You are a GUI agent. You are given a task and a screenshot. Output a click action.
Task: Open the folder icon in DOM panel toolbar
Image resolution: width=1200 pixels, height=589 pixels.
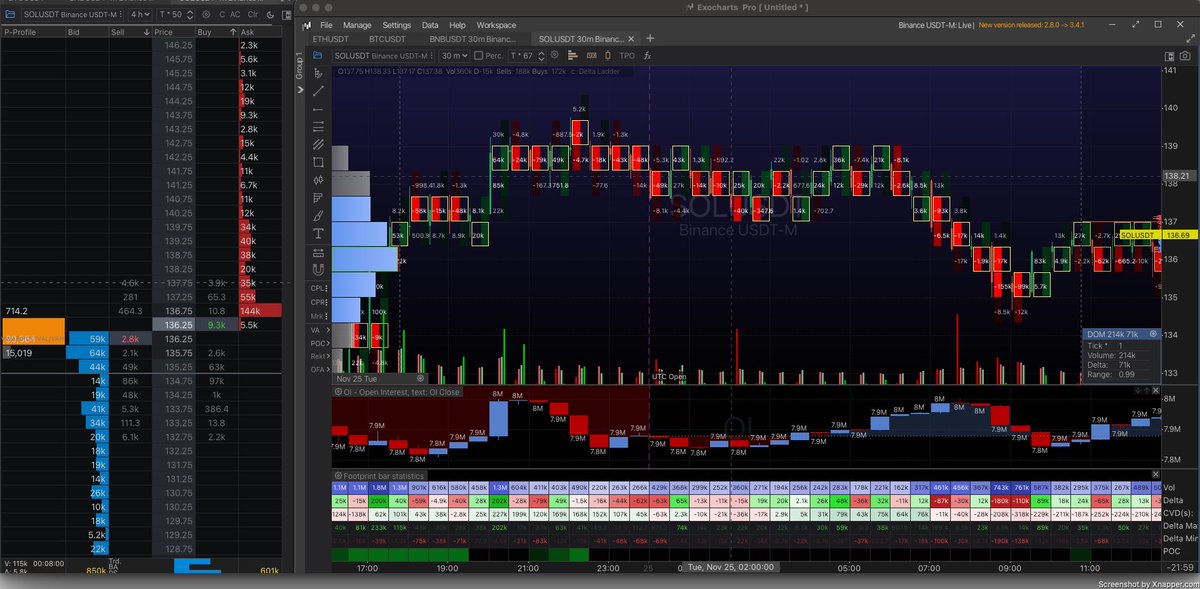pos(10,14)
